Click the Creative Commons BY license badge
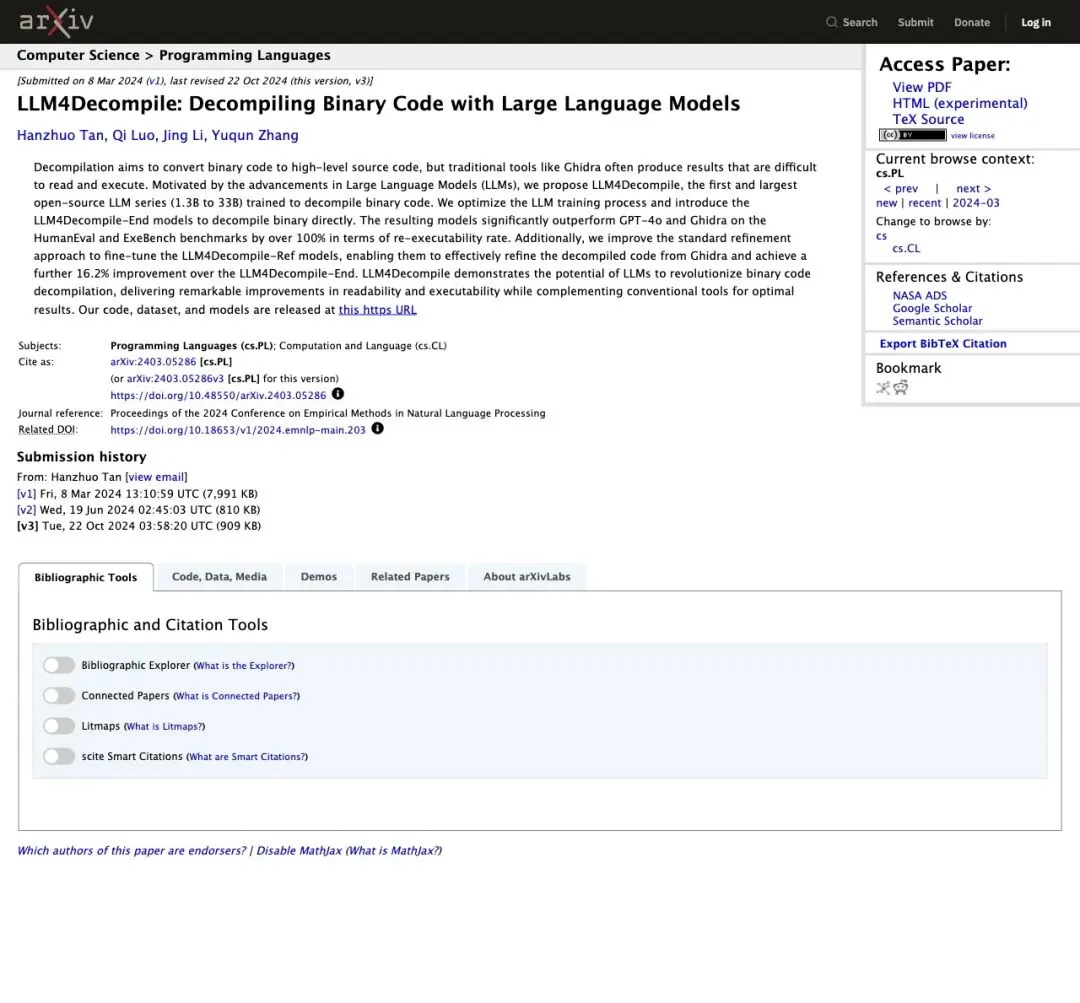 click(912, 135)
